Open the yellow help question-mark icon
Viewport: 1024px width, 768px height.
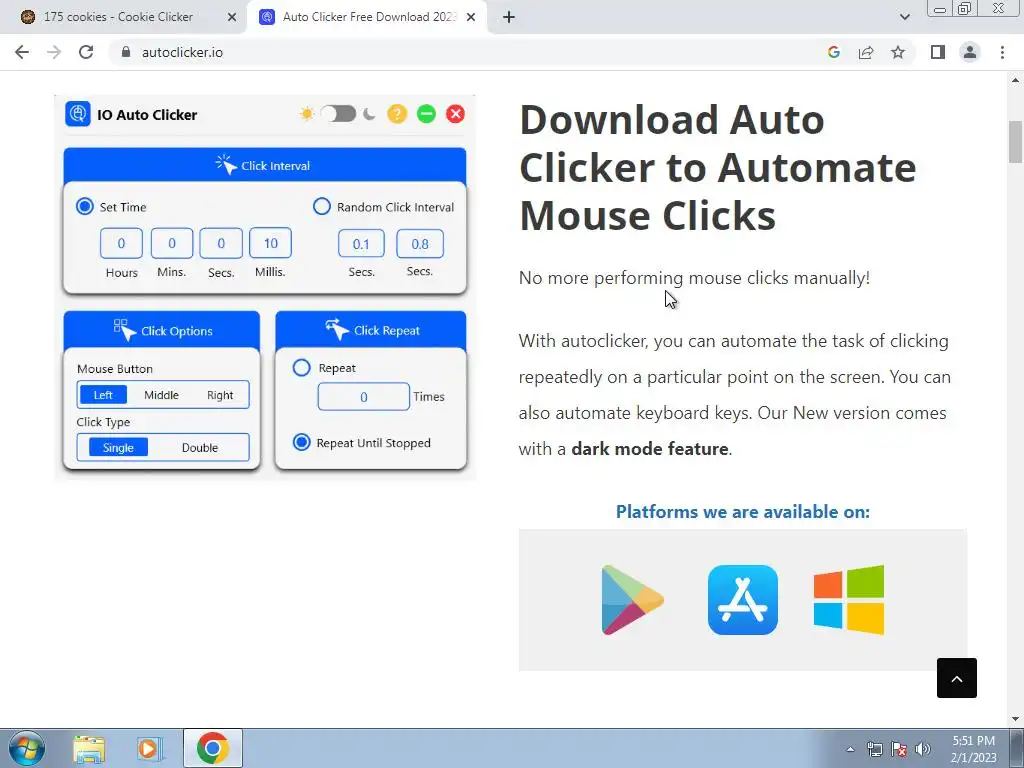397,114
